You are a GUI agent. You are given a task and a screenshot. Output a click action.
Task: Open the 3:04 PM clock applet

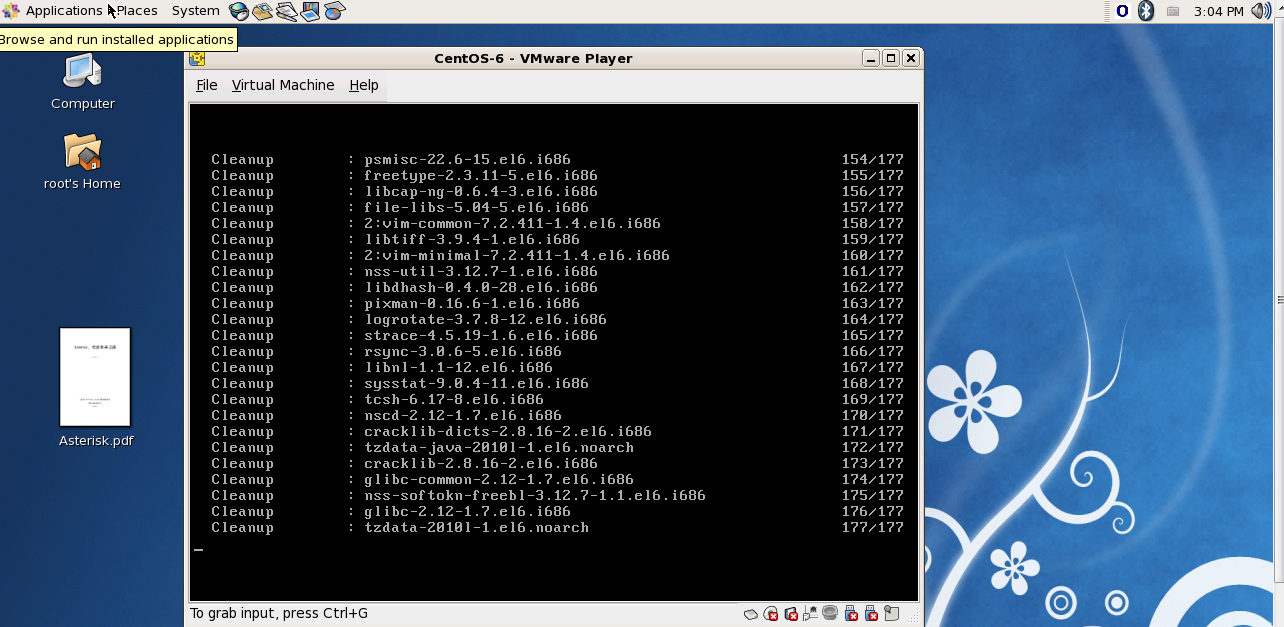[x=1219, y=11]
